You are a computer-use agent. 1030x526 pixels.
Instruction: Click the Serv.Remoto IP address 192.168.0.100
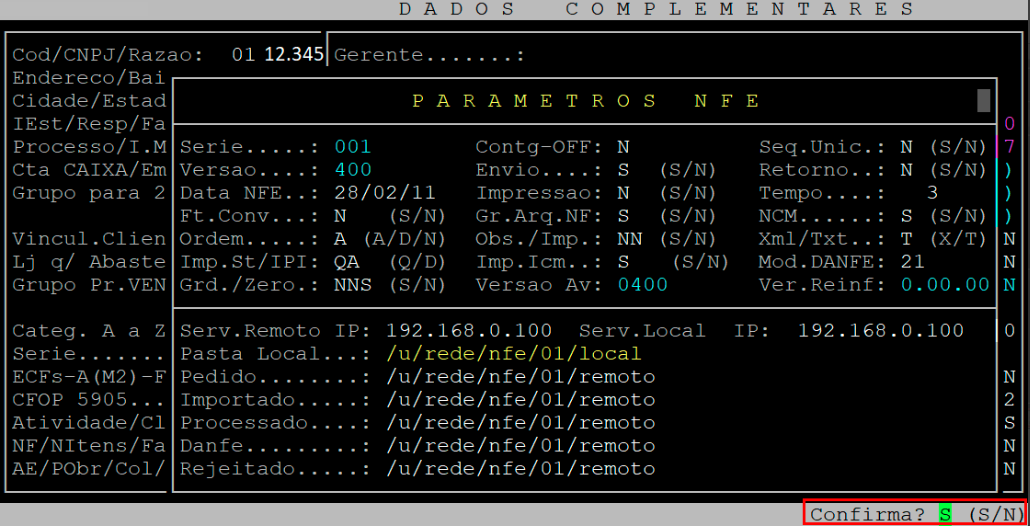[x=469, y=331]
